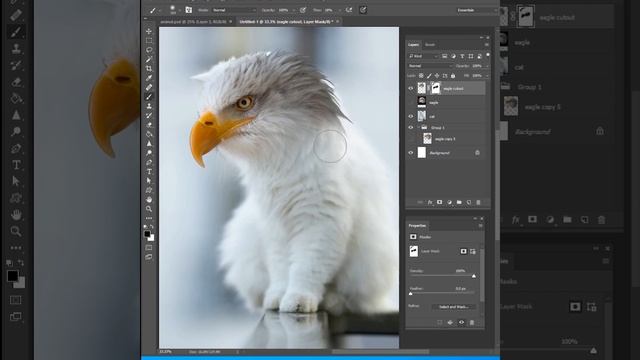Adjust the Feather slider handle

point(411,293)
